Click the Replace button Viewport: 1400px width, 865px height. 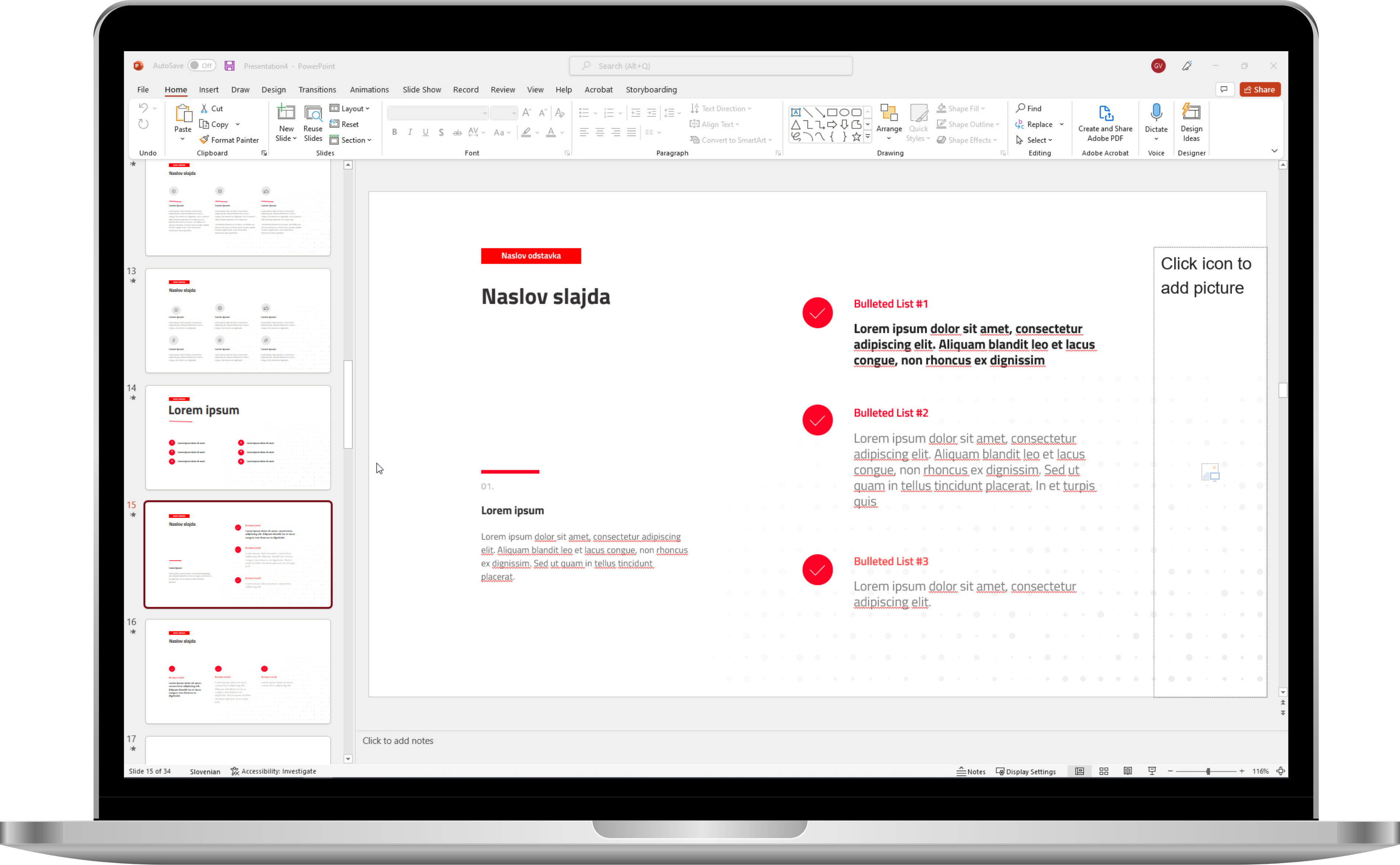1034,124
